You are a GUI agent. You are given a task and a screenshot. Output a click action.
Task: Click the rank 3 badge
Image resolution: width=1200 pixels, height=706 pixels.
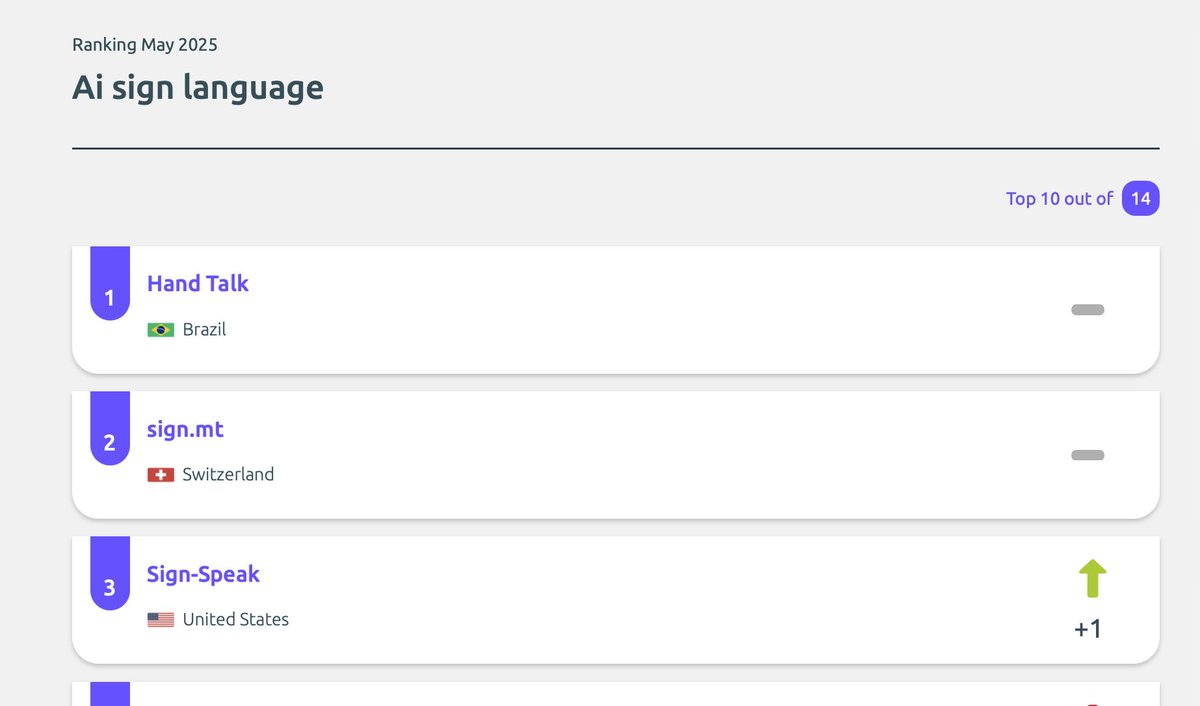pyautogui.click(x=110, y=574)
